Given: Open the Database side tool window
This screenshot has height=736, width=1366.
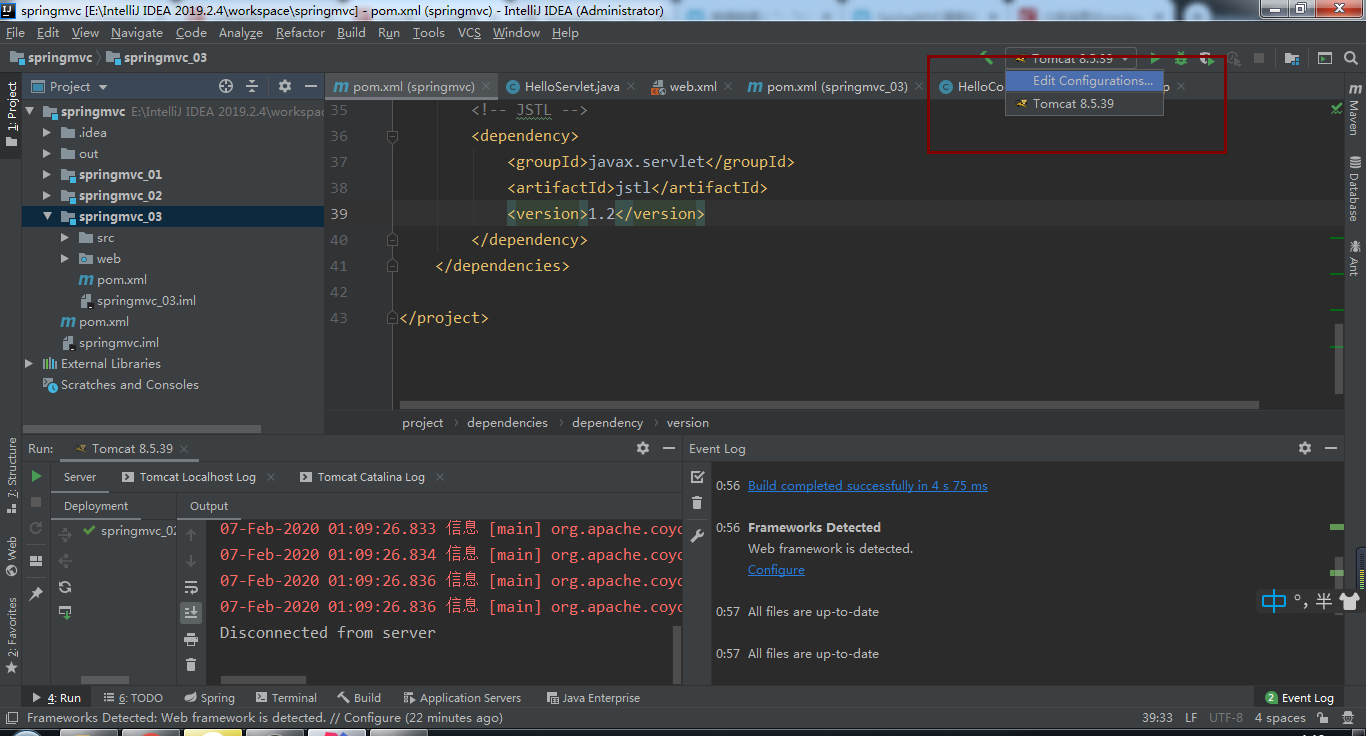Looking at the screenshot, I should pos(1354,189).
